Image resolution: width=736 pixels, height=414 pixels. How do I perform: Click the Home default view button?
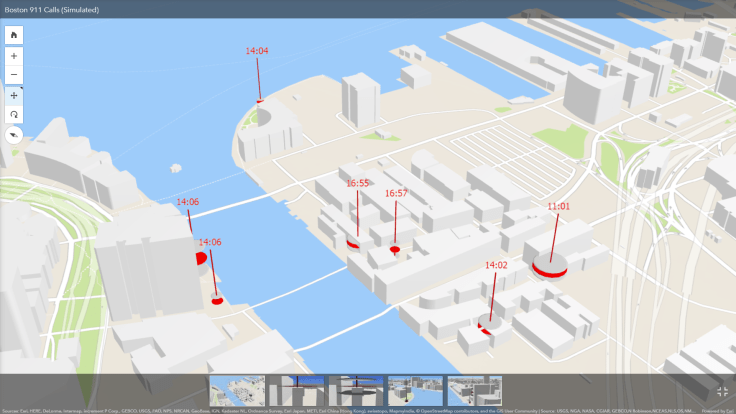(x=14, y=34)
